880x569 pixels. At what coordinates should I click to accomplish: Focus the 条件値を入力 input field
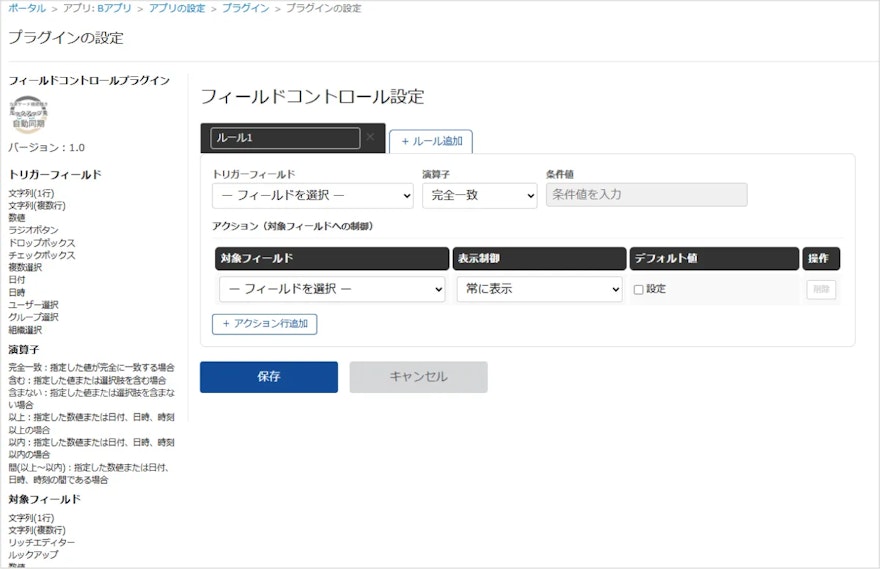[647, 195]
